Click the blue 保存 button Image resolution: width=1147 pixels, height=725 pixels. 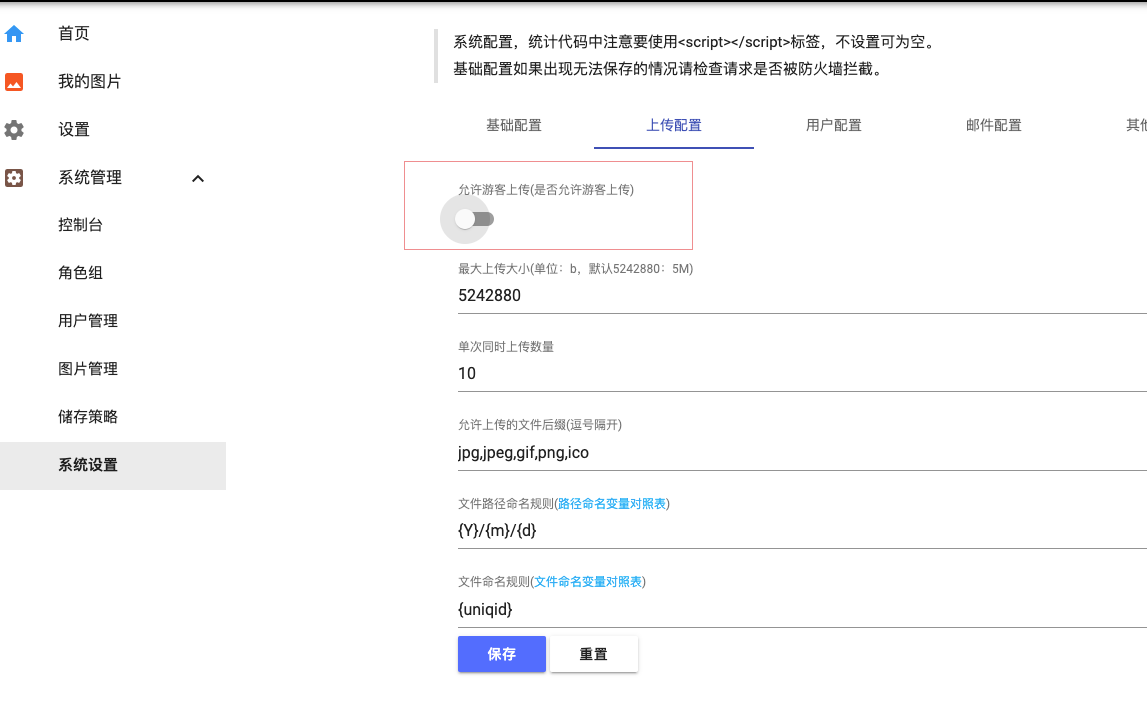click(502, 654)
